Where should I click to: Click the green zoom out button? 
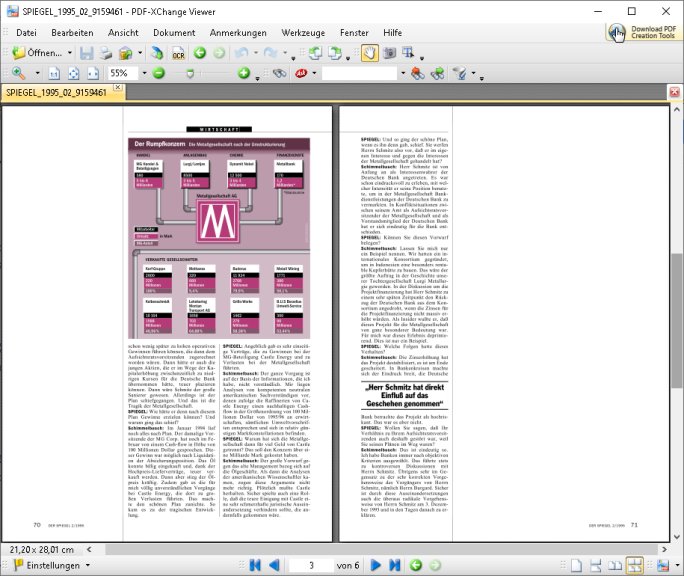[x=159, y=74]
